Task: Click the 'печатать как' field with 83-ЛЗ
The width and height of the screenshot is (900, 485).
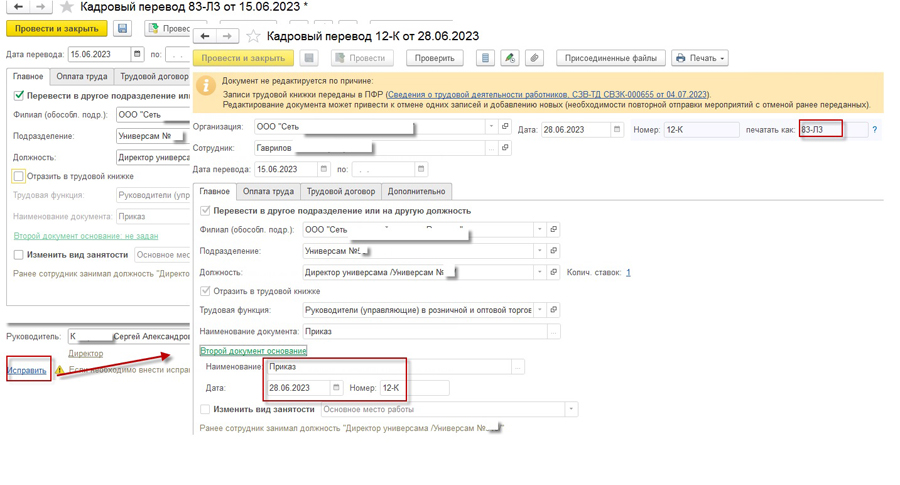Action: coord(820,130)
